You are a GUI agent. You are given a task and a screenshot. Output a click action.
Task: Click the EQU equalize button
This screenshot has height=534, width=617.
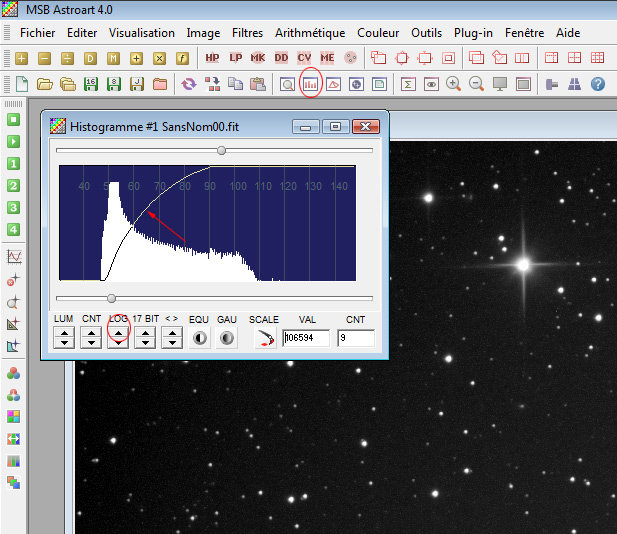200,338
